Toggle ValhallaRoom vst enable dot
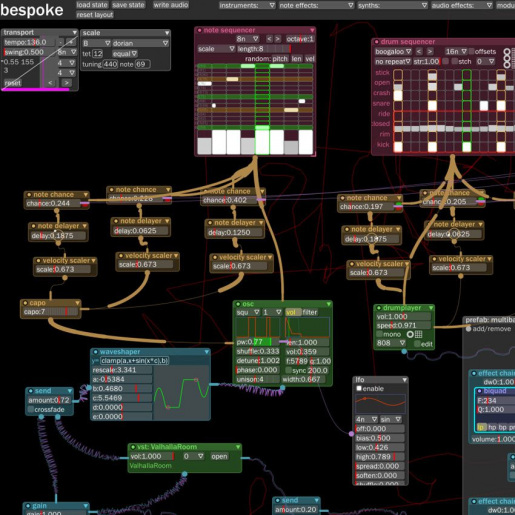 [133, 447]
